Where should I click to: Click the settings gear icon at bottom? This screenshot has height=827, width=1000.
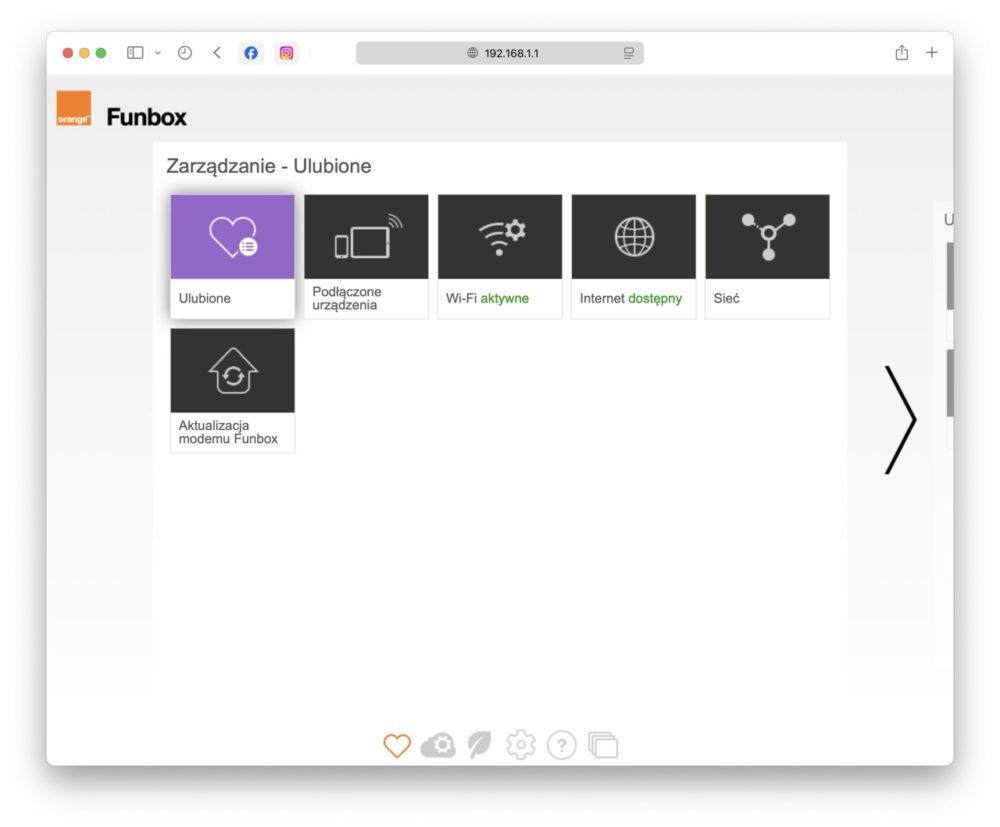click(520, 745)
